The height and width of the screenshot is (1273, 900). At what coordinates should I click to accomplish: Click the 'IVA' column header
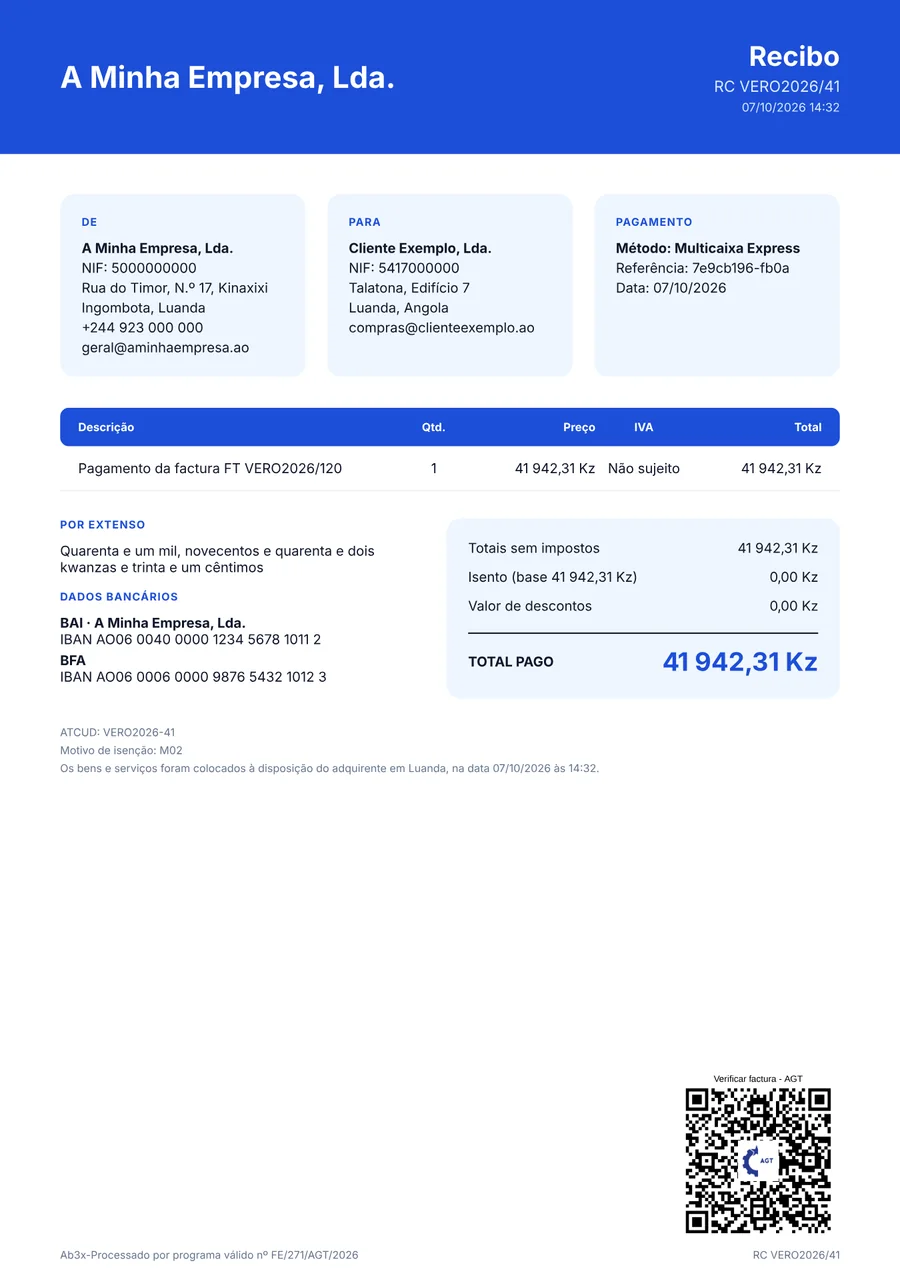click(x=644, y=427)
